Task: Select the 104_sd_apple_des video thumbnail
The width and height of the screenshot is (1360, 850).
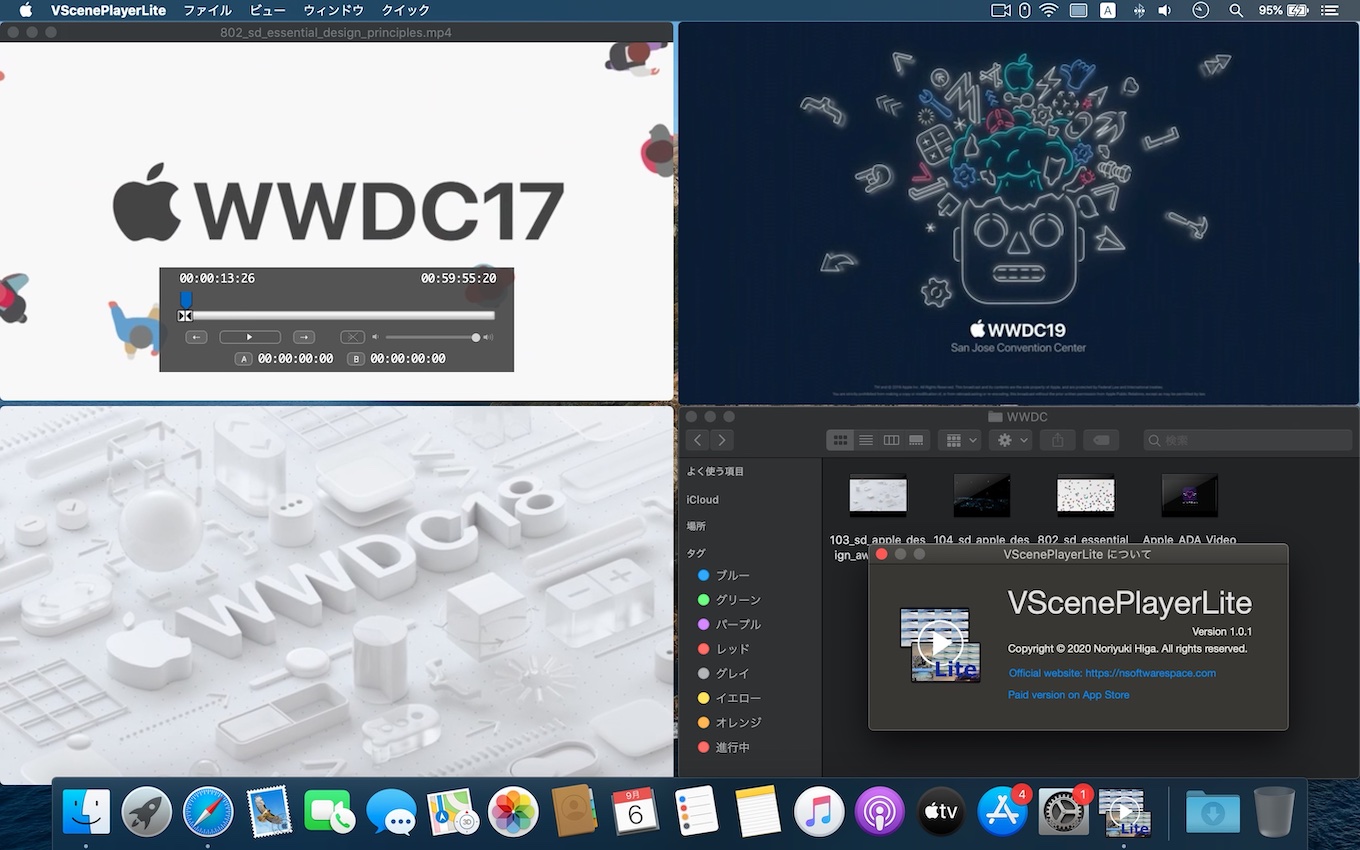Action: pyautogui.click(x=981, y=495)
